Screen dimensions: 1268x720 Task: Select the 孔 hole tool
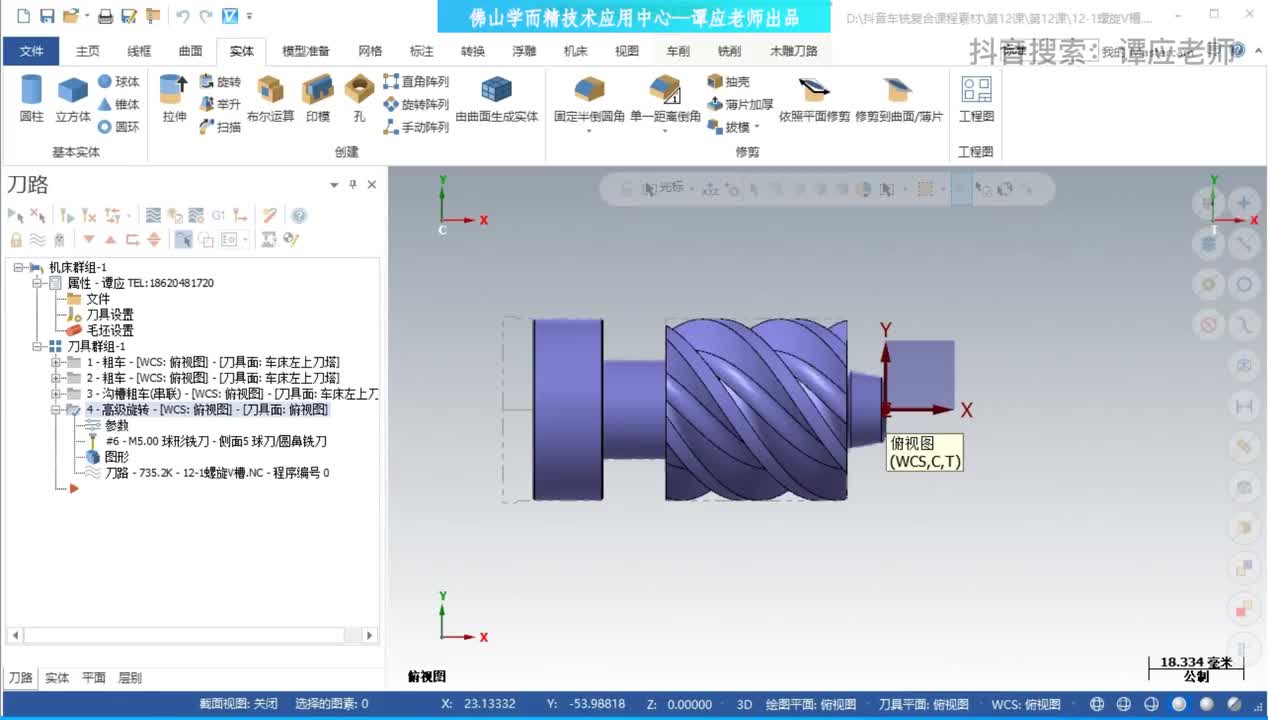(x=359, y=99)
